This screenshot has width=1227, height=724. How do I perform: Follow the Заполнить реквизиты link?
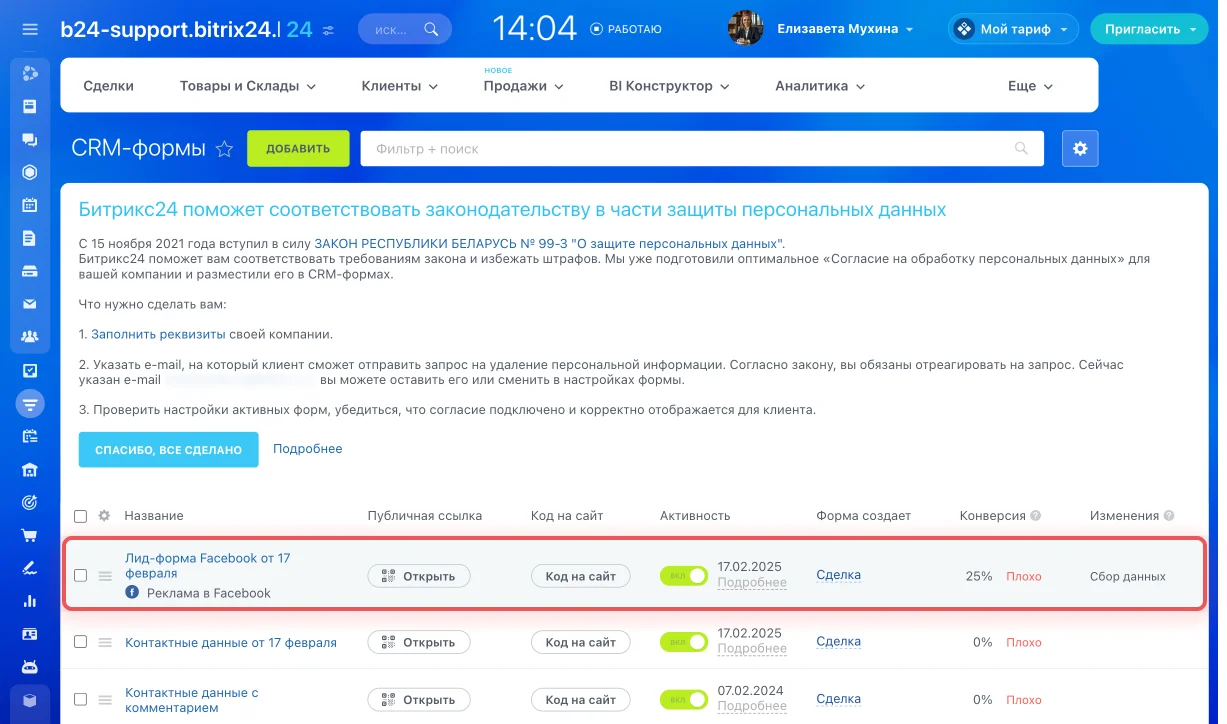(x=158, y=334)
